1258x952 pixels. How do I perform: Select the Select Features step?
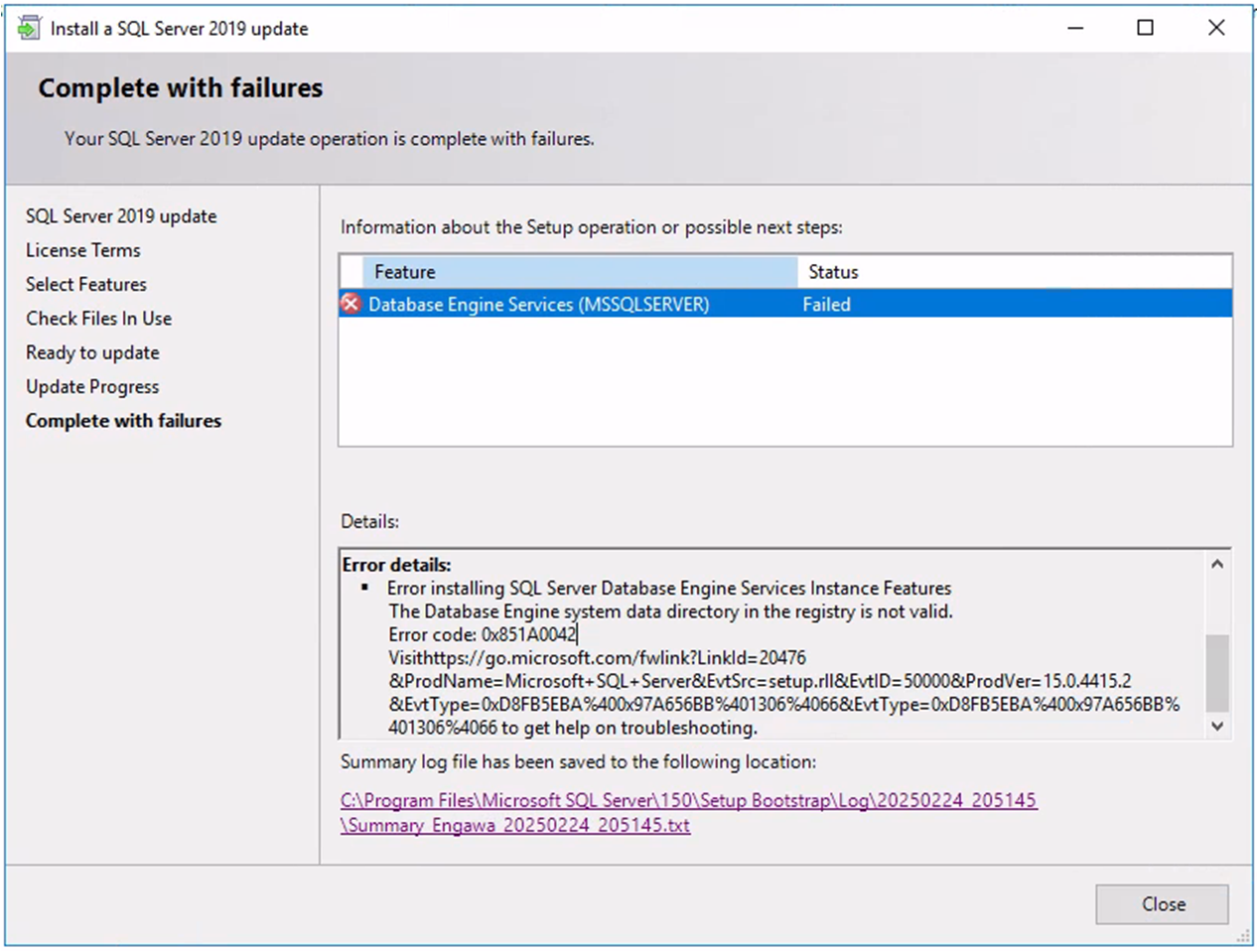pyautogui.click(x=86, y=285)
